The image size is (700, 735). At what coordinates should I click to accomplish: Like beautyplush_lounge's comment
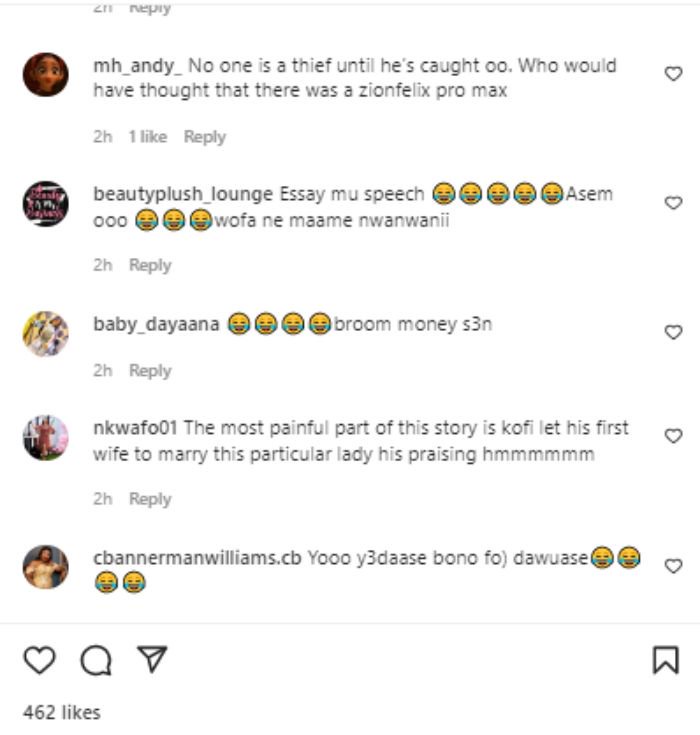[x=673, y=203]
